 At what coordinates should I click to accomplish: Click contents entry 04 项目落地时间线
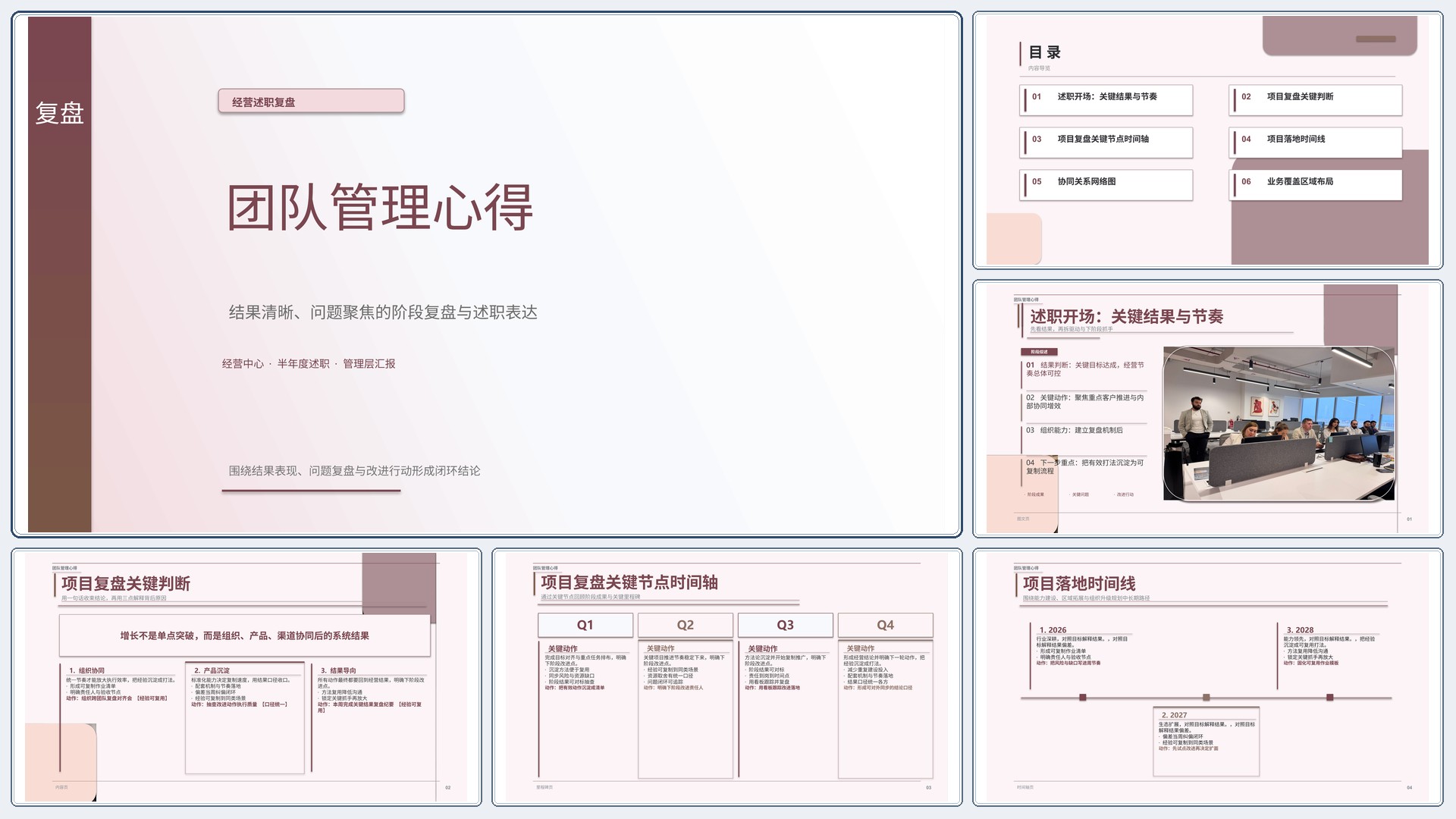tap(1316, 143)
